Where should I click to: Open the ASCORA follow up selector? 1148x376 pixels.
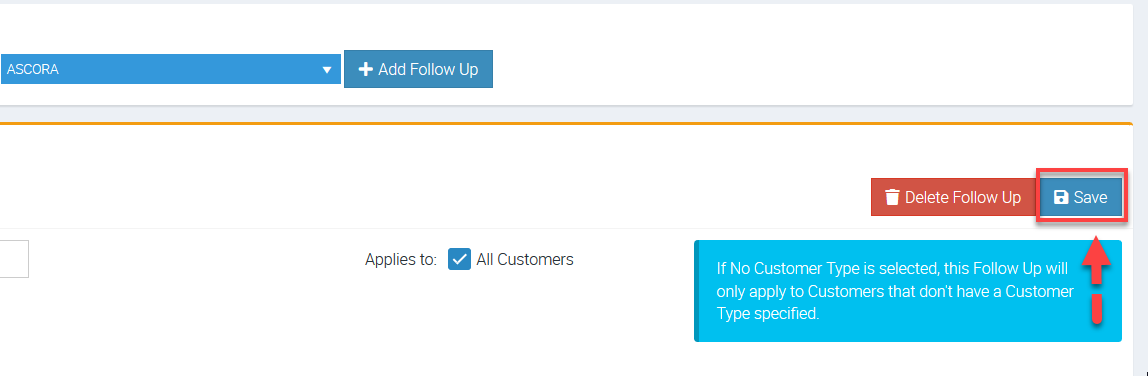(170, 69)
